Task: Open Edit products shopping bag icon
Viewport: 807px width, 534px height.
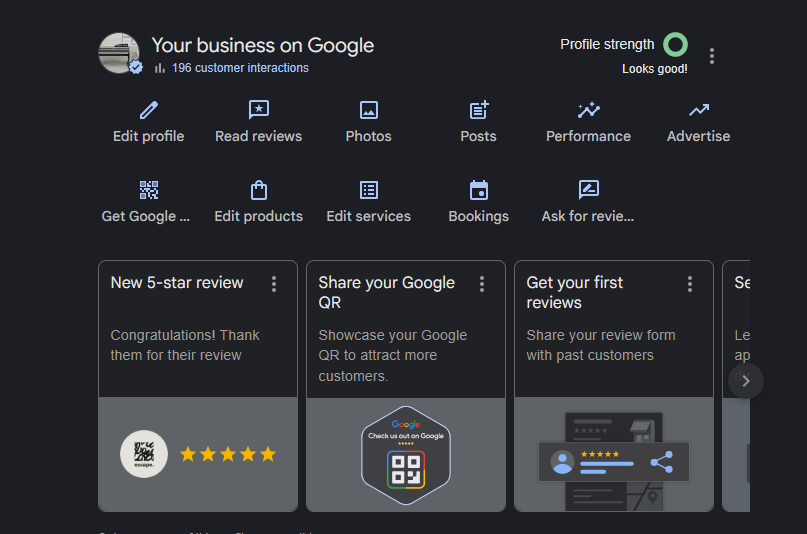Action: 258,190
